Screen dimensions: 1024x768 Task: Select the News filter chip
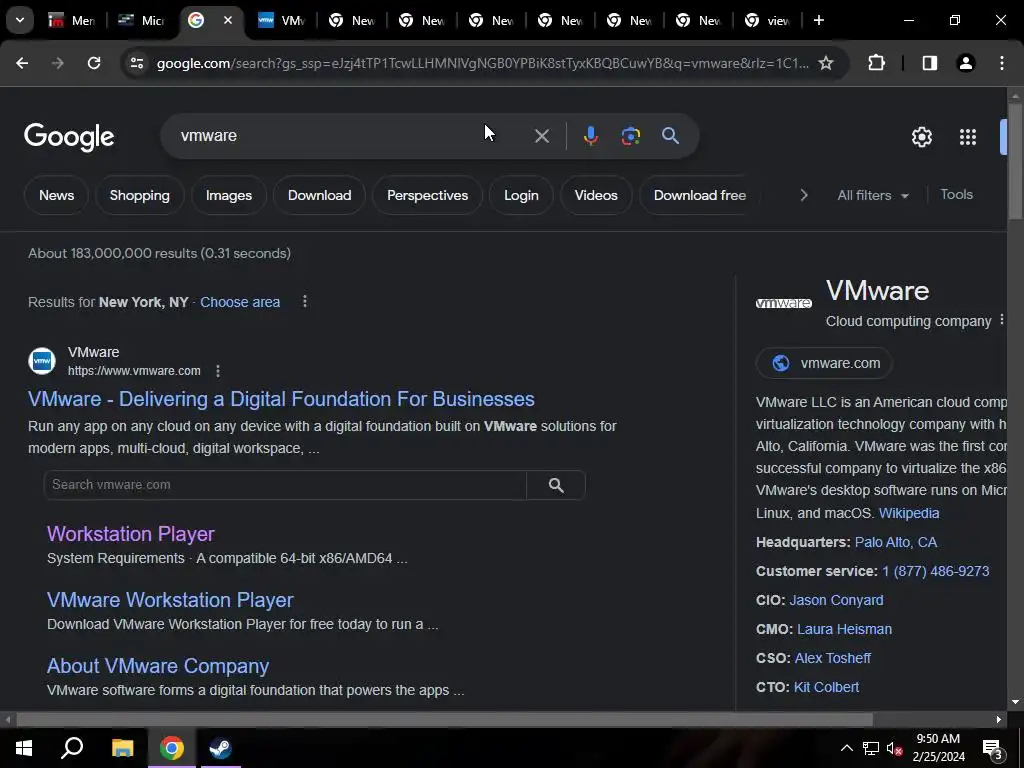coord(56,195)
